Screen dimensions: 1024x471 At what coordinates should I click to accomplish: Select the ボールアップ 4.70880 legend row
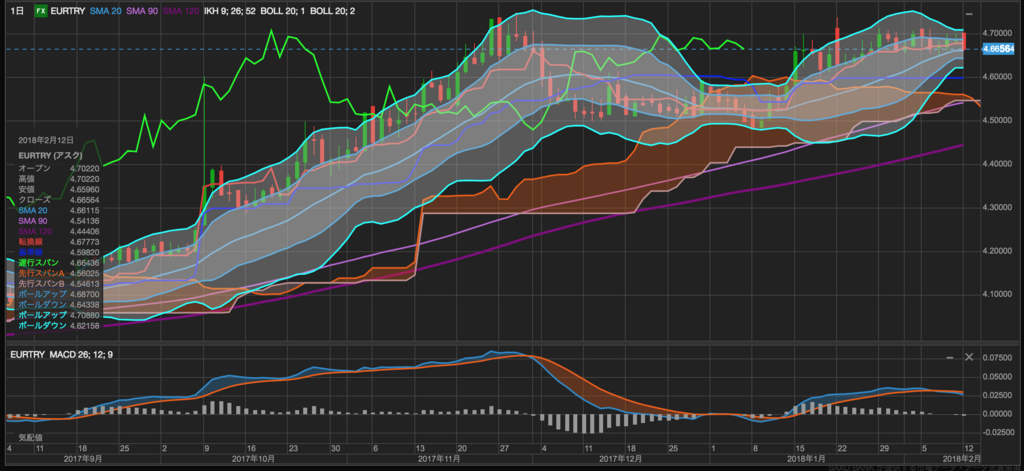point(59,315)
